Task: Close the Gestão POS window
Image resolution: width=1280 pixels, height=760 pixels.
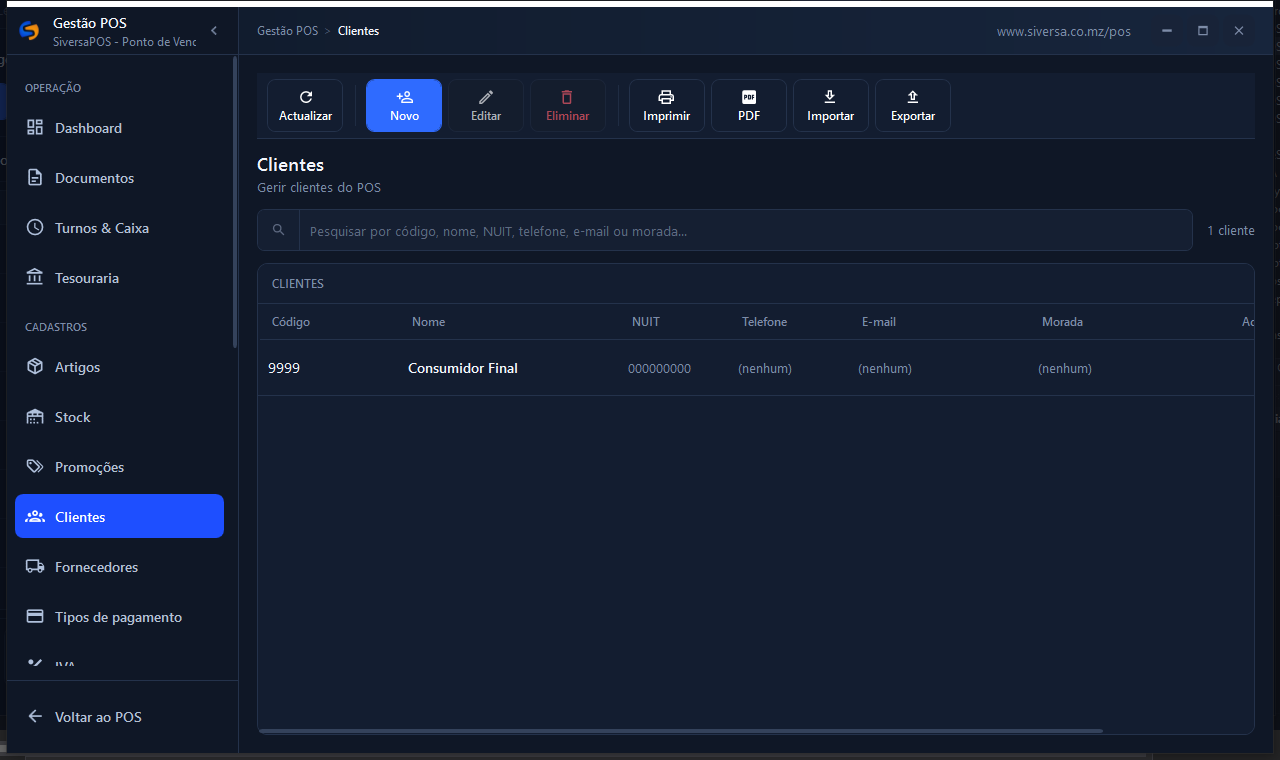Action: (x=1239, y=31)
